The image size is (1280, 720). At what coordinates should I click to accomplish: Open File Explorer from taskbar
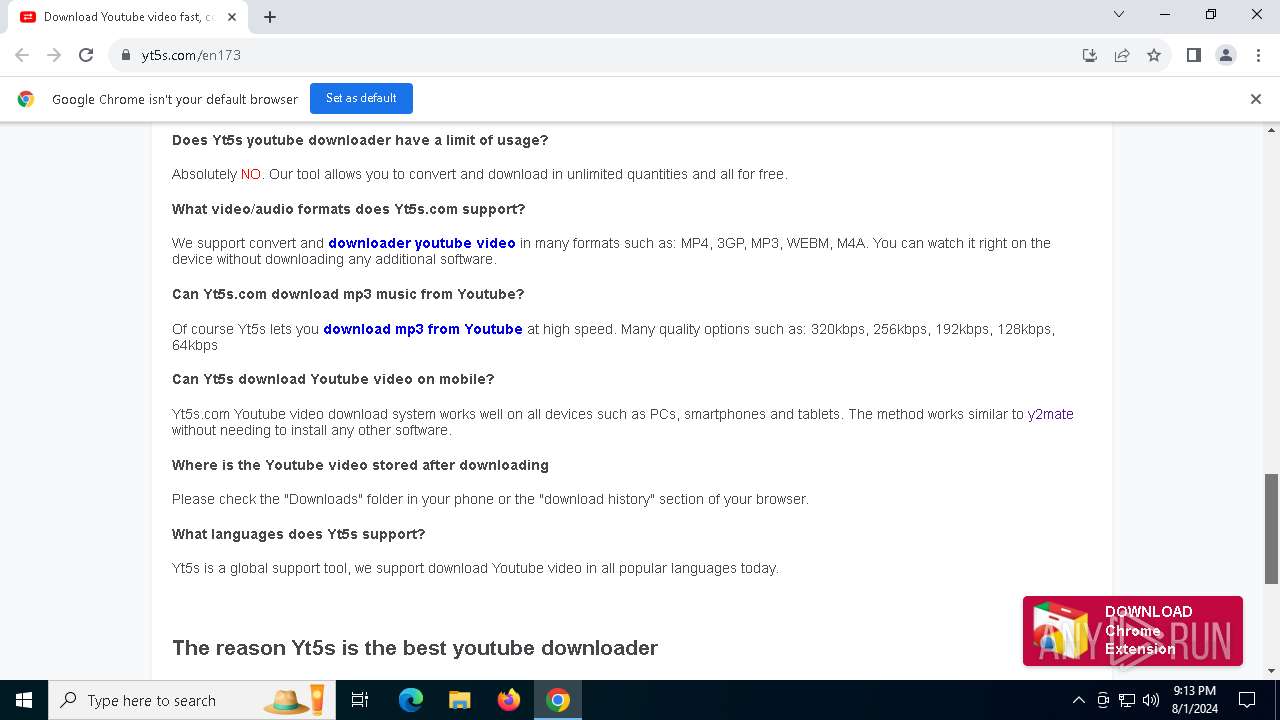459,700
